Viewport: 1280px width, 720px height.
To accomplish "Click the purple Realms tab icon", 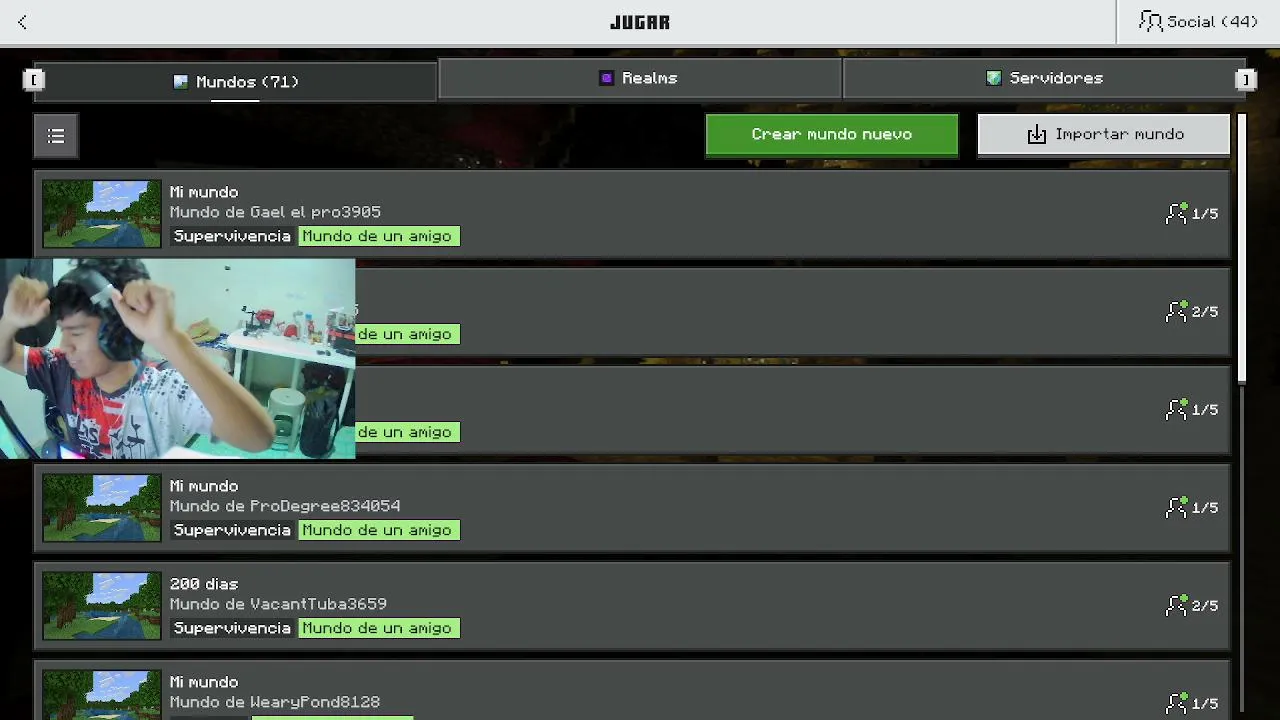I will click(606, 78).
